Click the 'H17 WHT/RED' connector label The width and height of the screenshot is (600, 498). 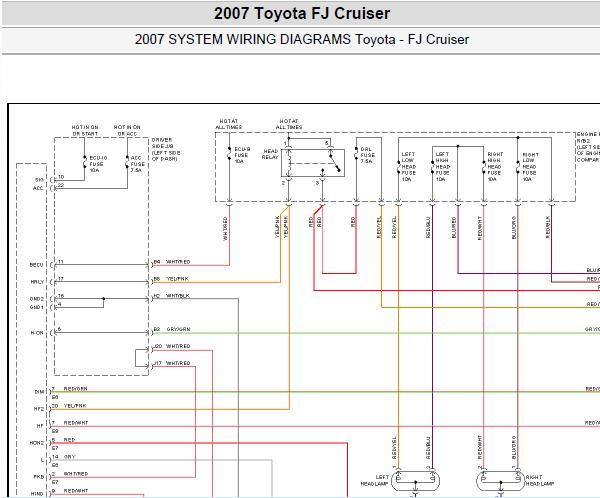pyautogui.click(x=173, y=363)
